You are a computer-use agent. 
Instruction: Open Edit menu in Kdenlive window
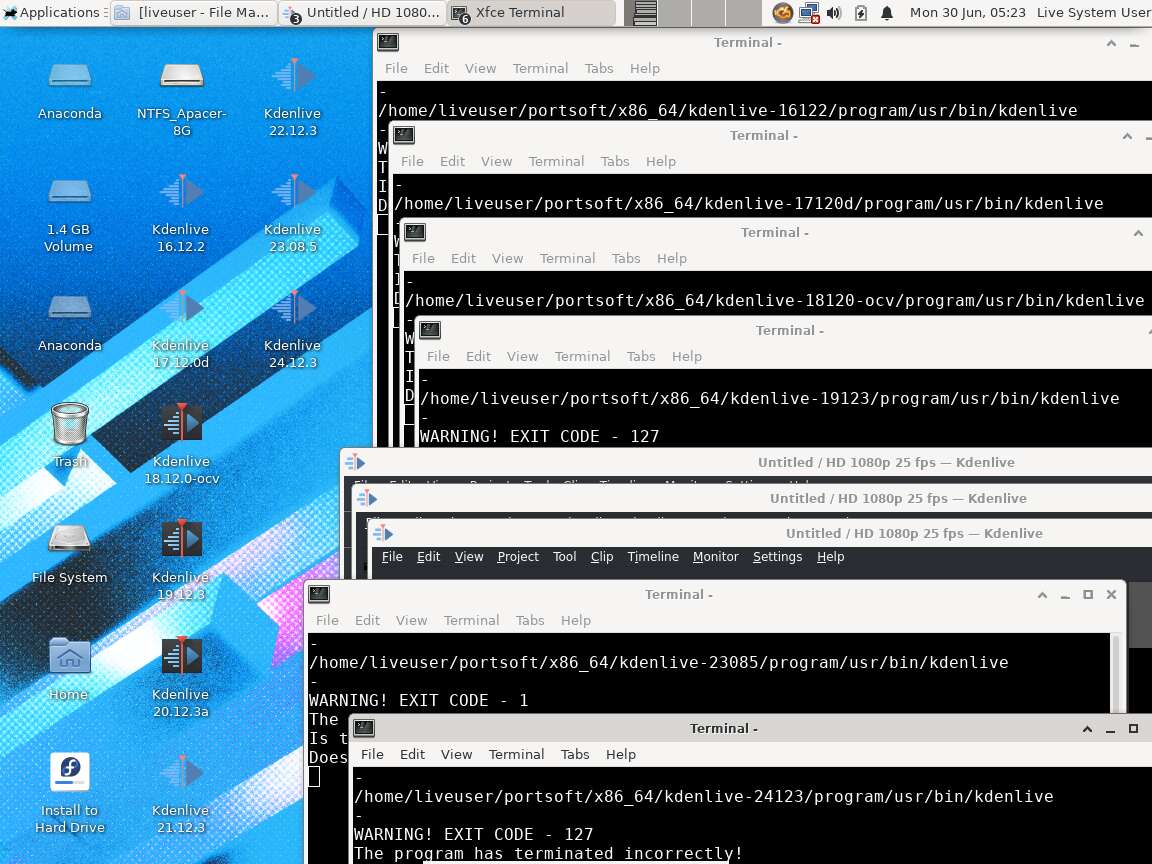(428, 556)
